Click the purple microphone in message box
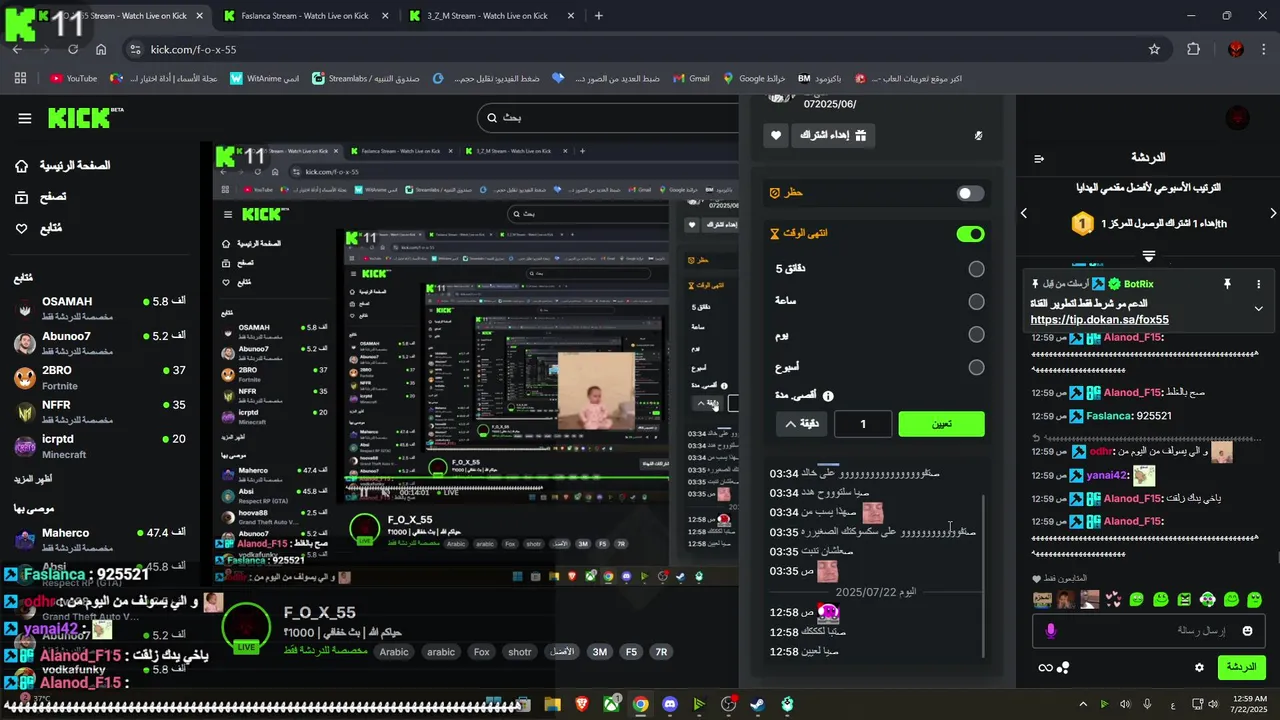Screen dimensions: 1280x720 [x=1051, y=631]
